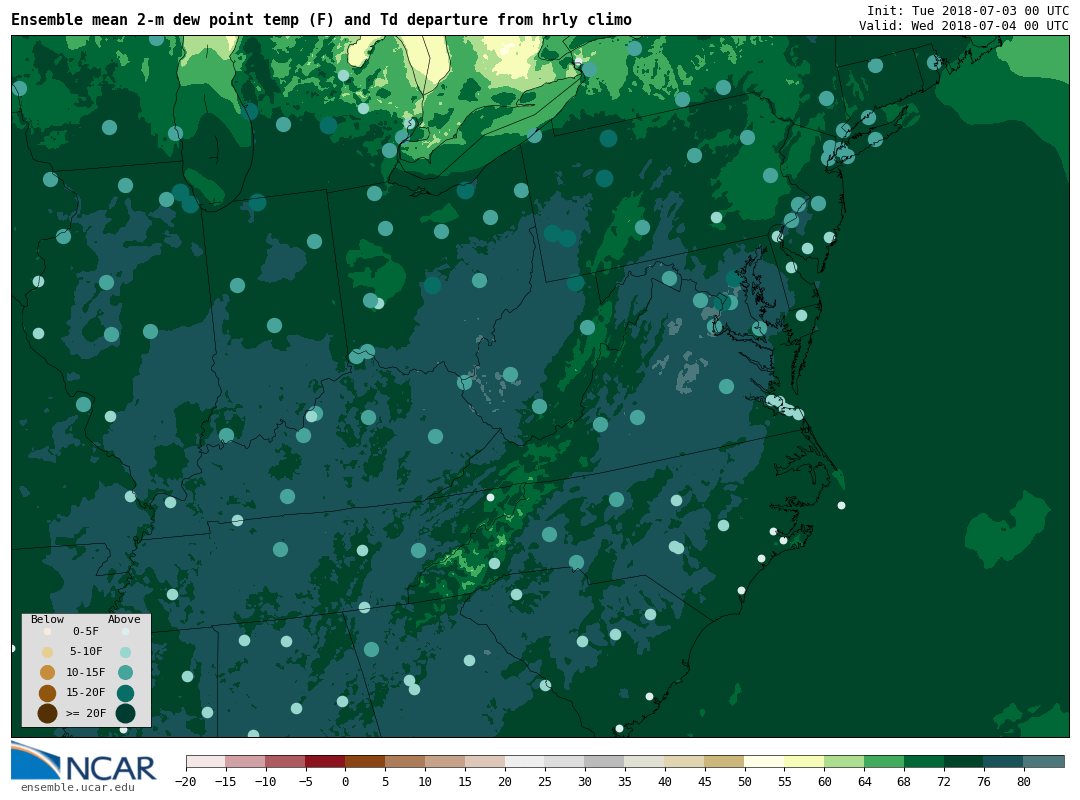Click the '-20' colorbar tick label

click(x=185, y=781)
